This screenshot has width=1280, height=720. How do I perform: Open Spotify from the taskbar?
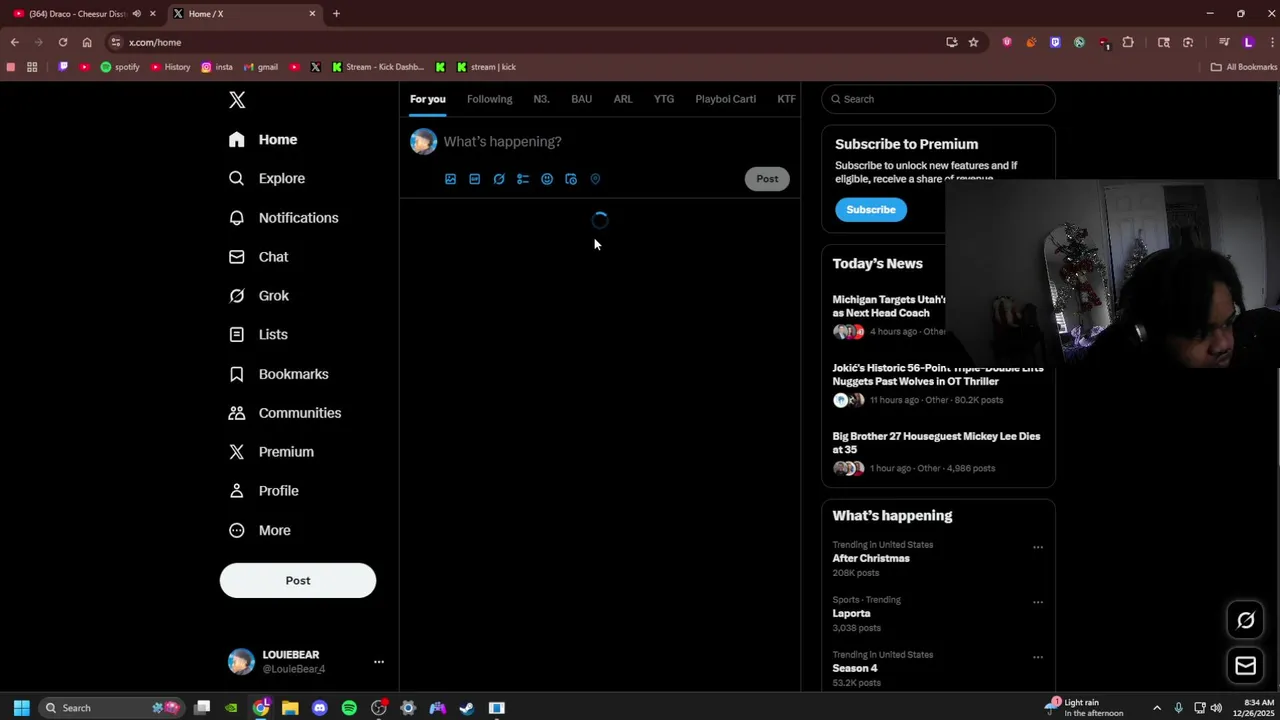click(349, 708)
